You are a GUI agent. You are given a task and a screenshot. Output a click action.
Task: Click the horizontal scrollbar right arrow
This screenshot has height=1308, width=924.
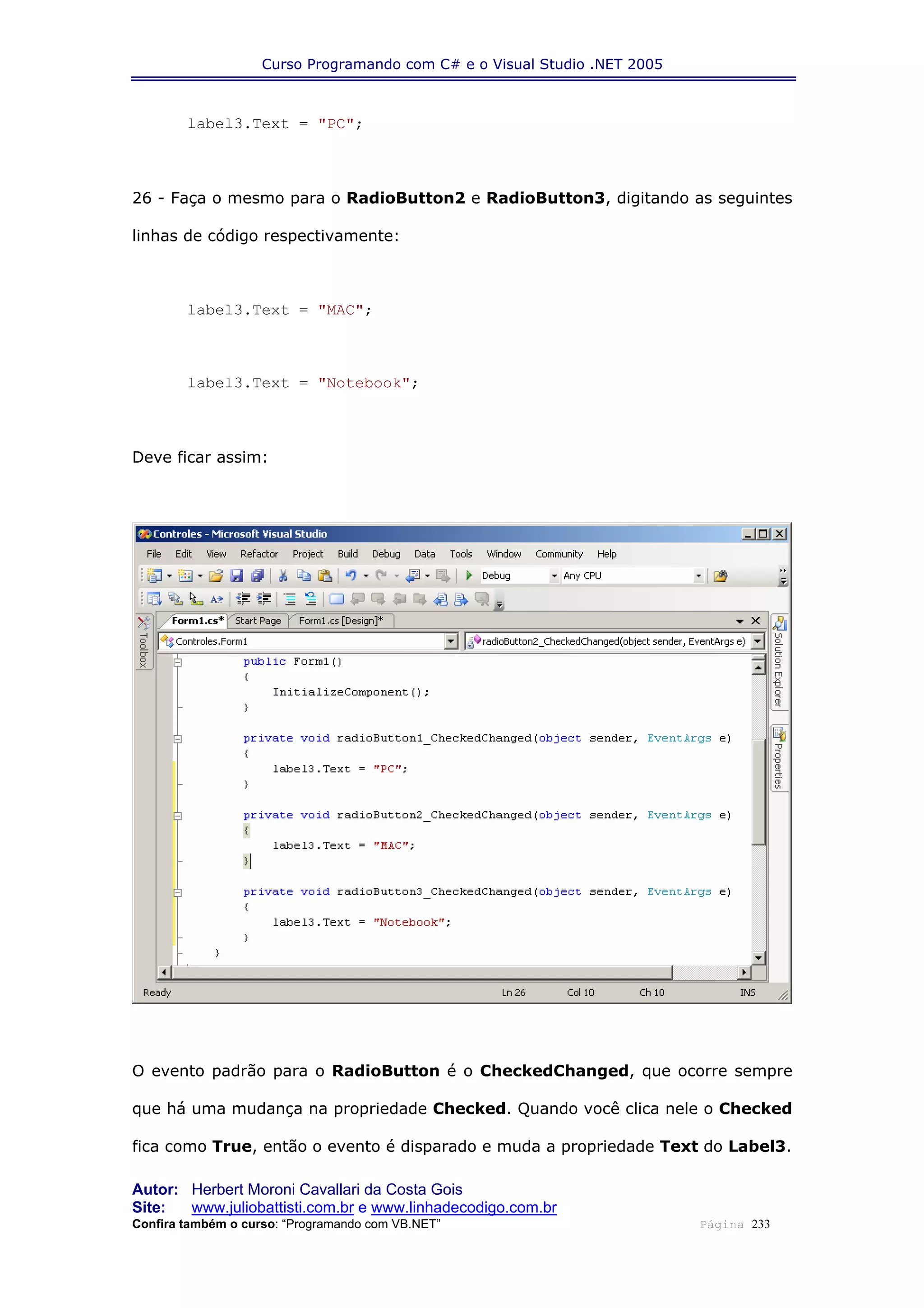tap(744, 973)
